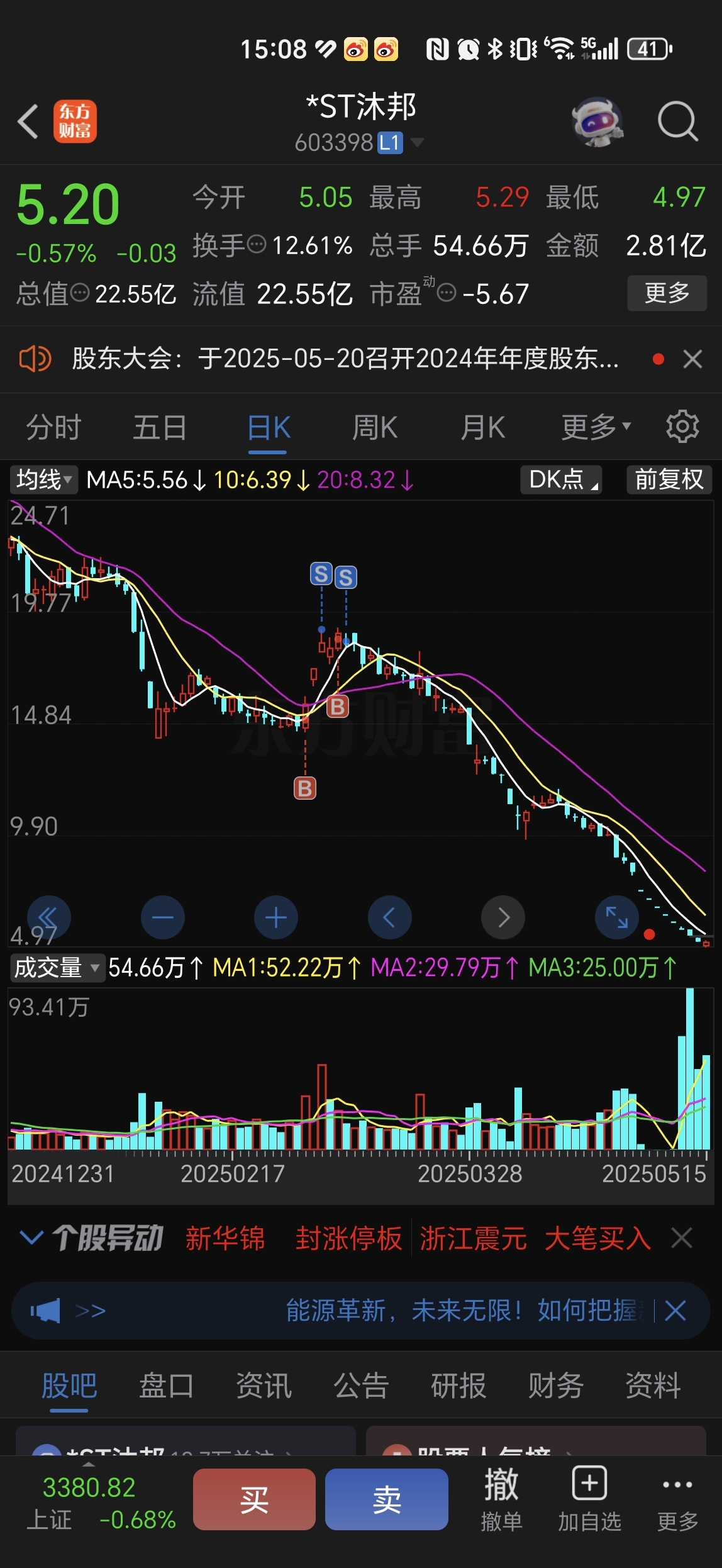722x1568 pixels.
Task: Switch to the 盘口 tab
Action: [x=166, y=1386]
